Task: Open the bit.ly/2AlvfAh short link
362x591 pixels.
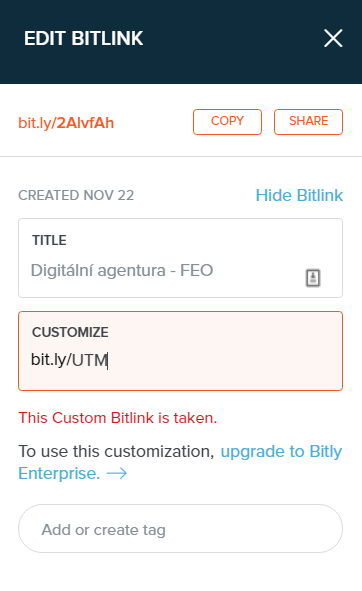Action: pos(66,123)
